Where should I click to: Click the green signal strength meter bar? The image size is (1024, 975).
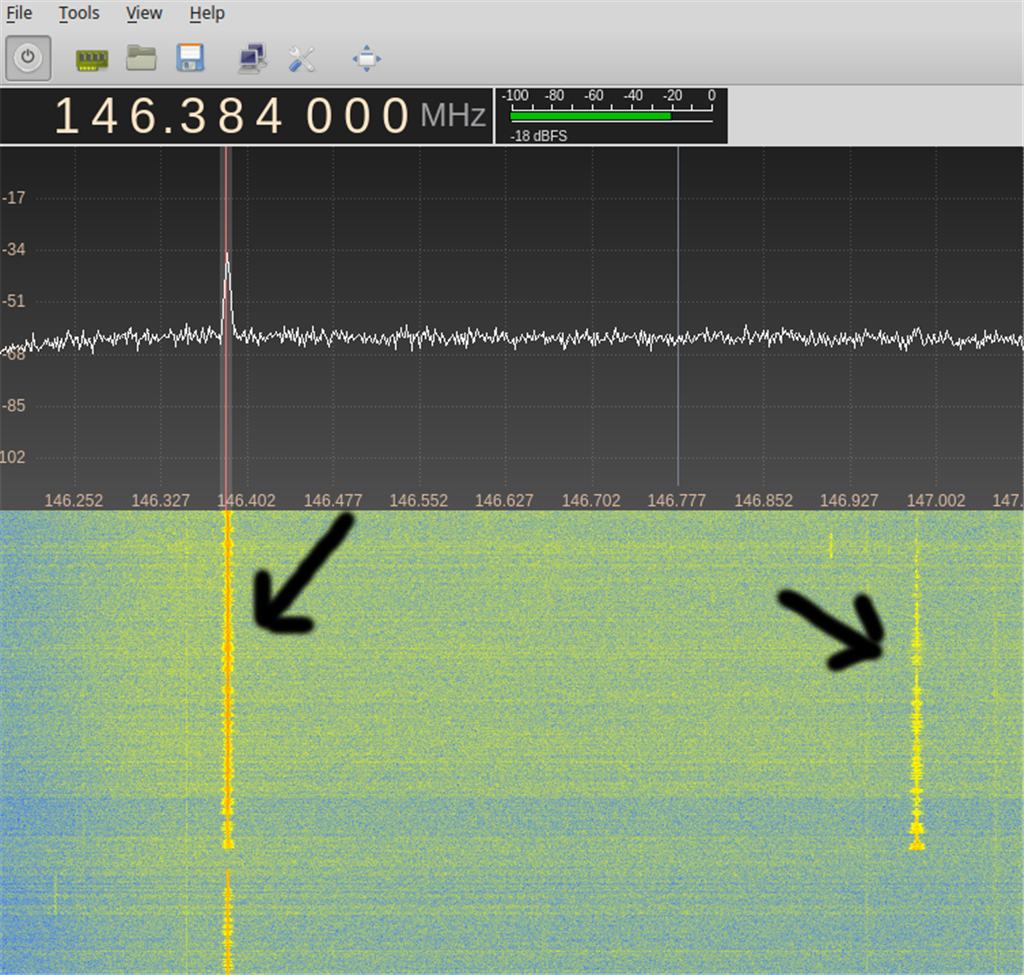(590, 116)
